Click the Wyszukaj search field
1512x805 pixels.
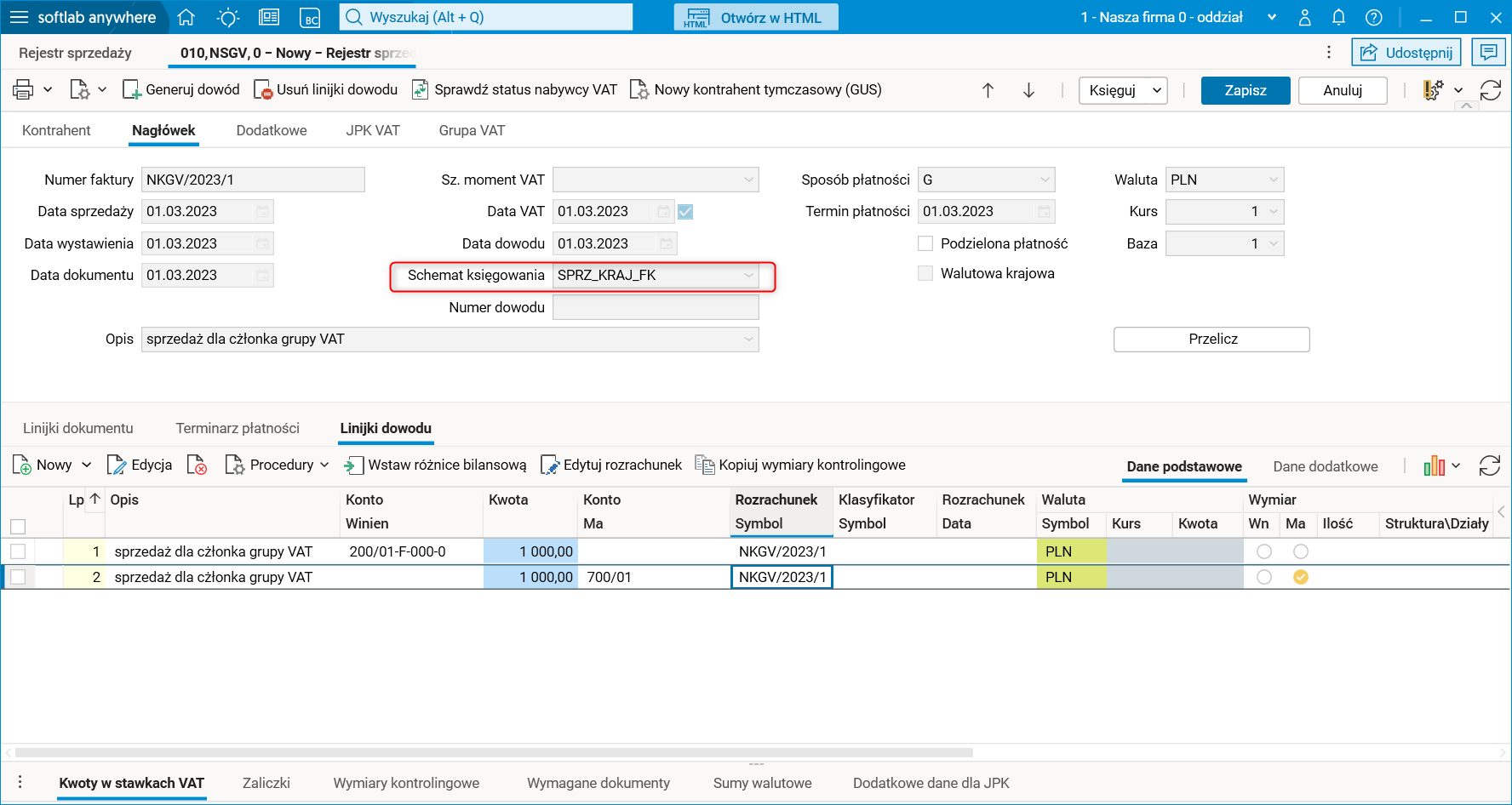(x=486, y=17)
